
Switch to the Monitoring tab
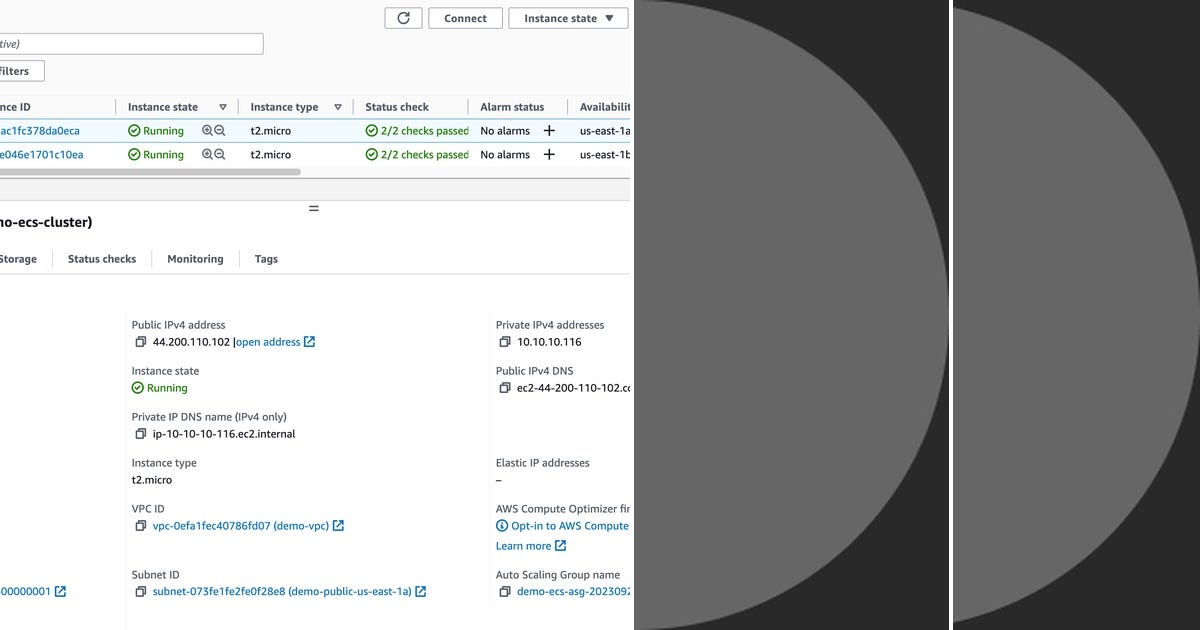click(195, 258)
